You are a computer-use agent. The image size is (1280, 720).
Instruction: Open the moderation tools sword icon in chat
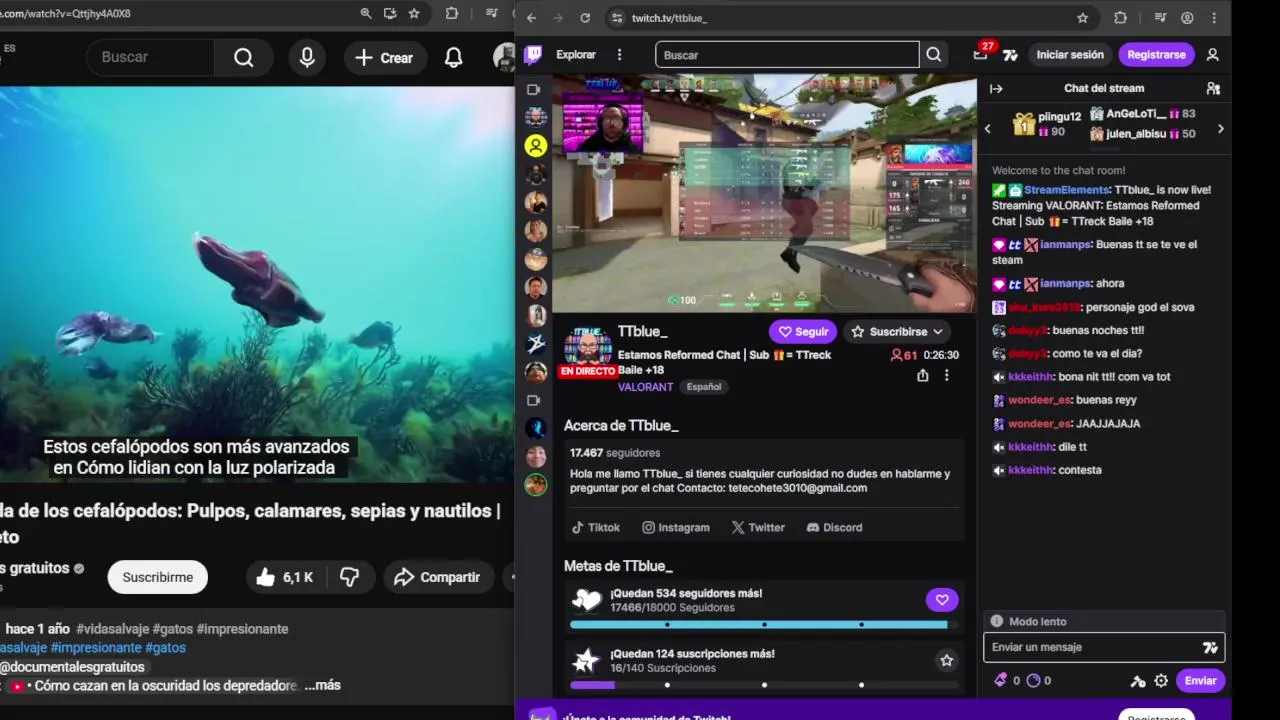(1138, 681)
